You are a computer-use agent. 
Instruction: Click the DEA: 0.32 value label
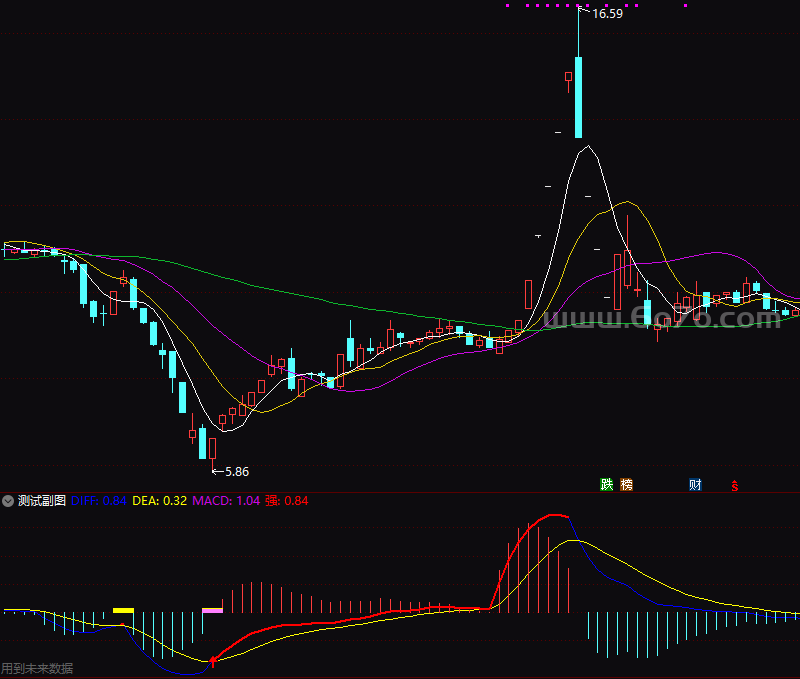pyautogui.click(x=160, y=501)
